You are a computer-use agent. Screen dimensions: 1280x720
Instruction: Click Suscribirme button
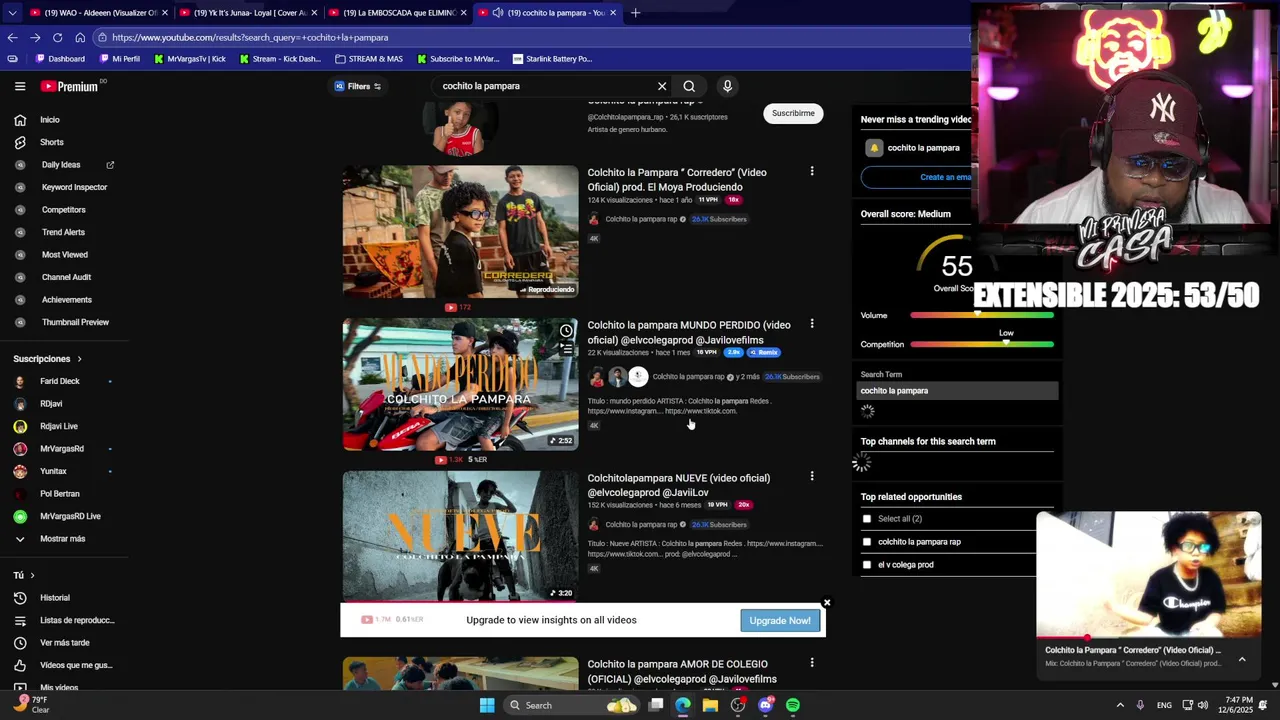[793, 113]
